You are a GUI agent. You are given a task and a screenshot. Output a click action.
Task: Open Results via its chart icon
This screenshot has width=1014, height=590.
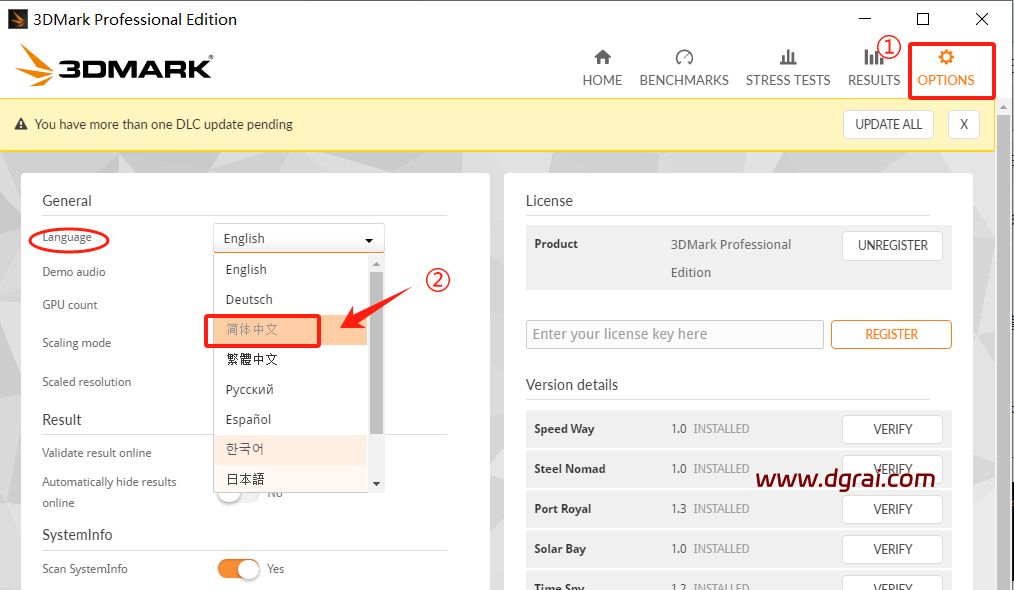point(873,57)
